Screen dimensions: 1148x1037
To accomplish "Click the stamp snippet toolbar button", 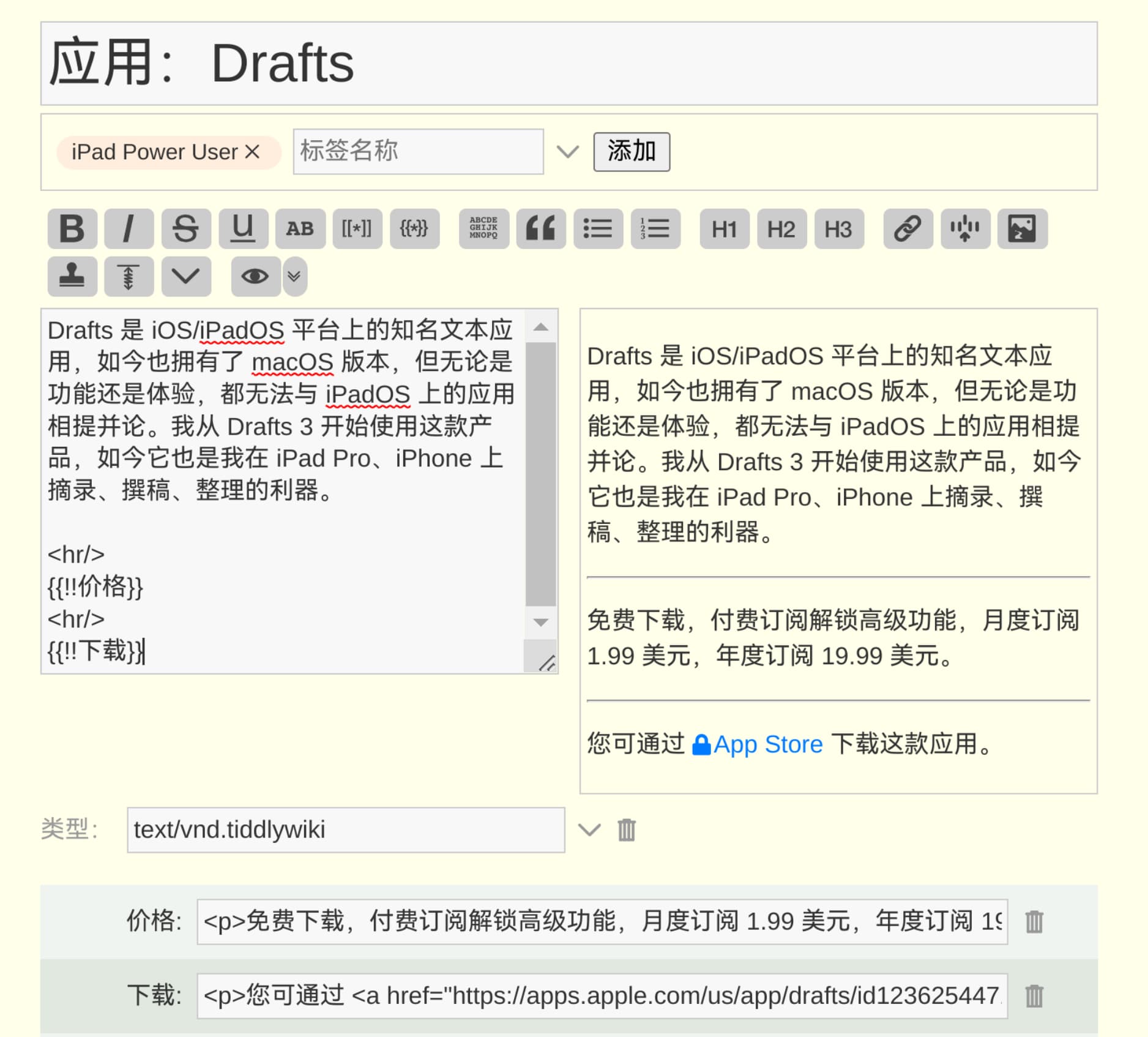I will tap(72, 277).
